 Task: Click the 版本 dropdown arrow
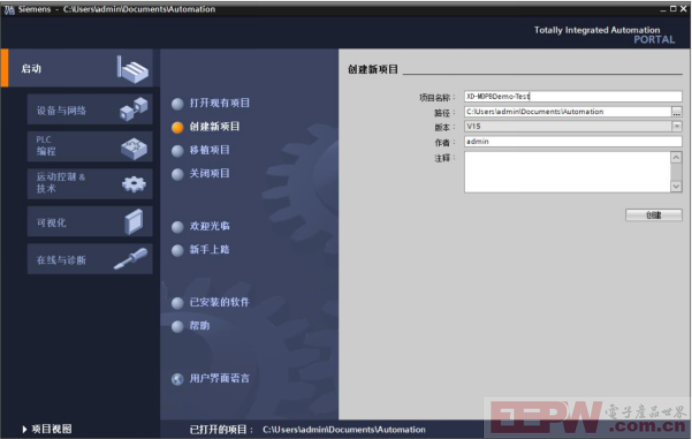point(677,127)
